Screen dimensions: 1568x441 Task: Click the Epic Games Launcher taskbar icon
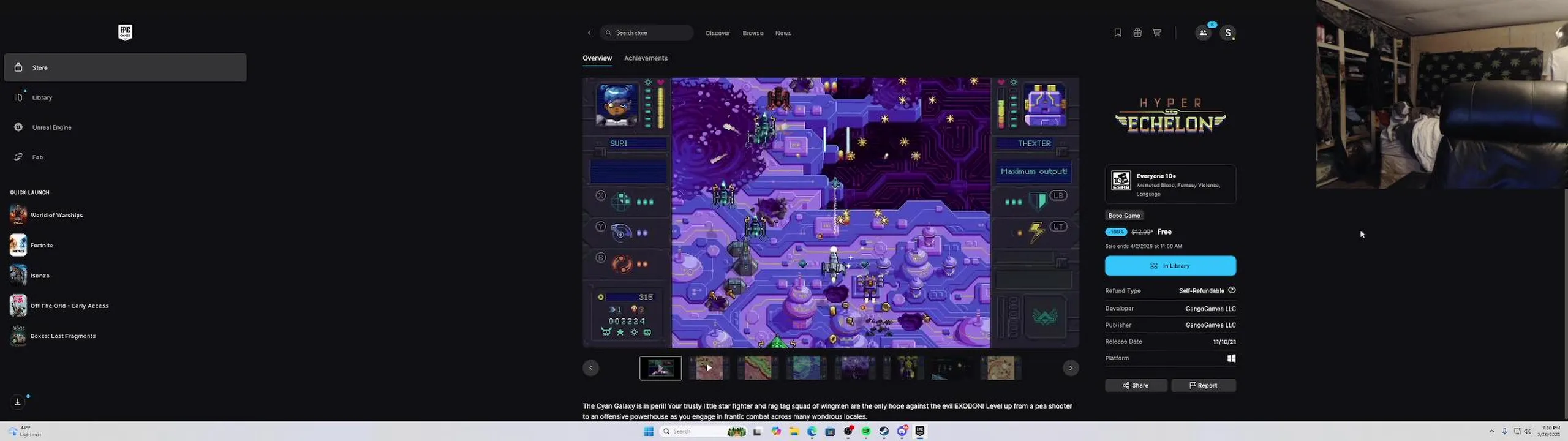(920, 432)
